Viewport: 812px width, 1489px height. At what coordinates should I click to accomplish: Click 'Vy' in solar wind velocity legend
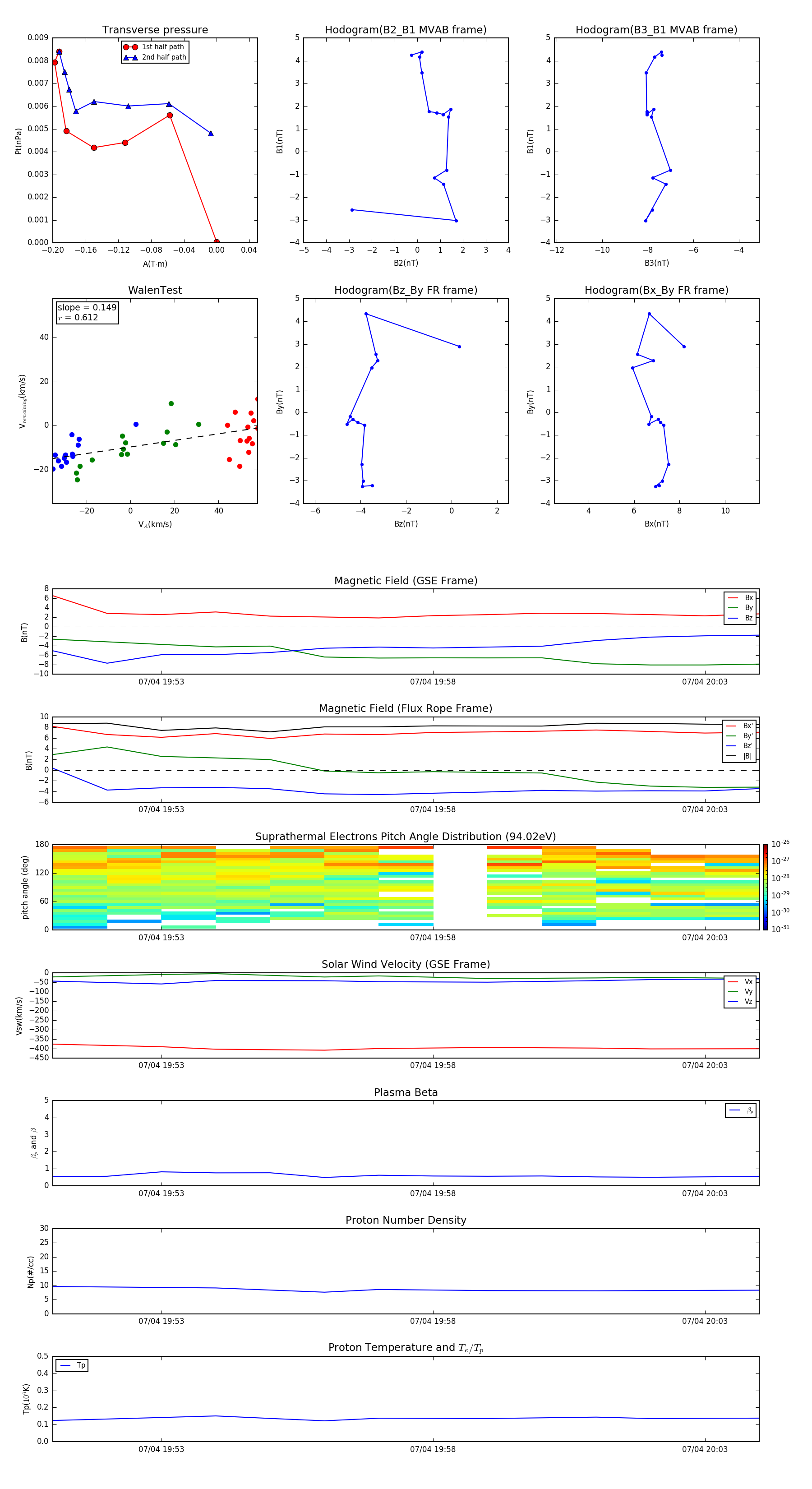coord(740,991)
